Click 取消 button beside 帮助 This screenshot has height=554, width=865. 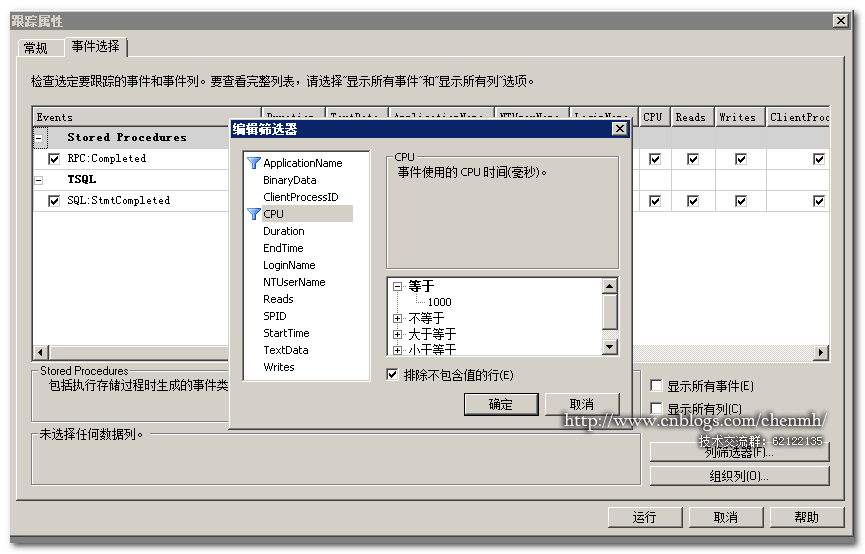click(x=726, y=517)
